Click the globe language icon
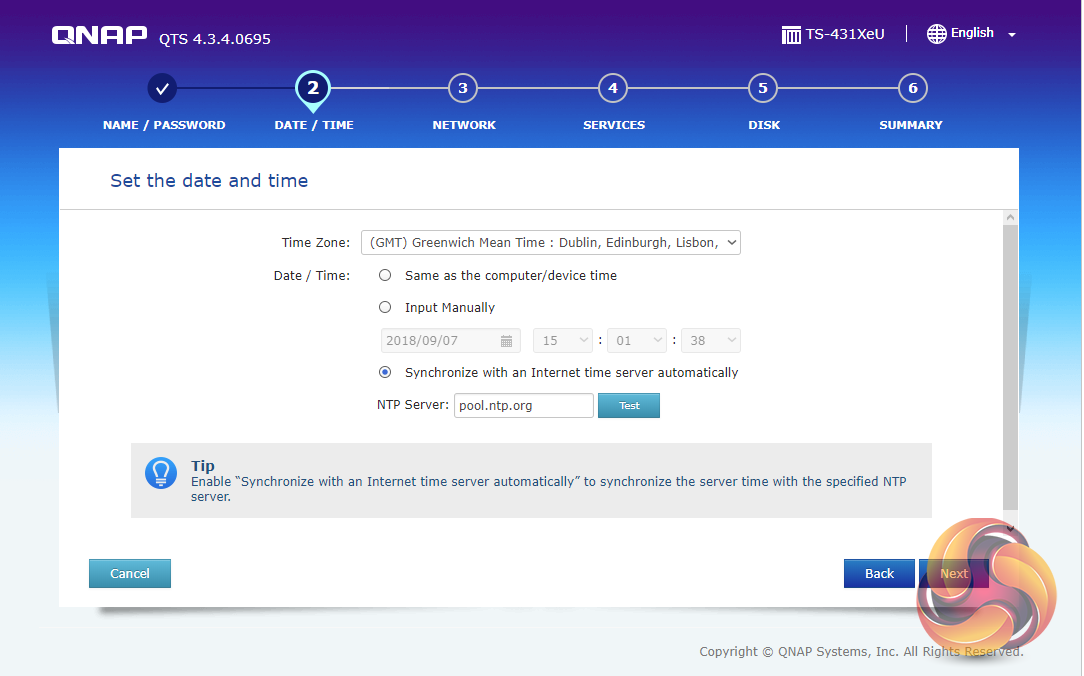 (x=936, y=34)
